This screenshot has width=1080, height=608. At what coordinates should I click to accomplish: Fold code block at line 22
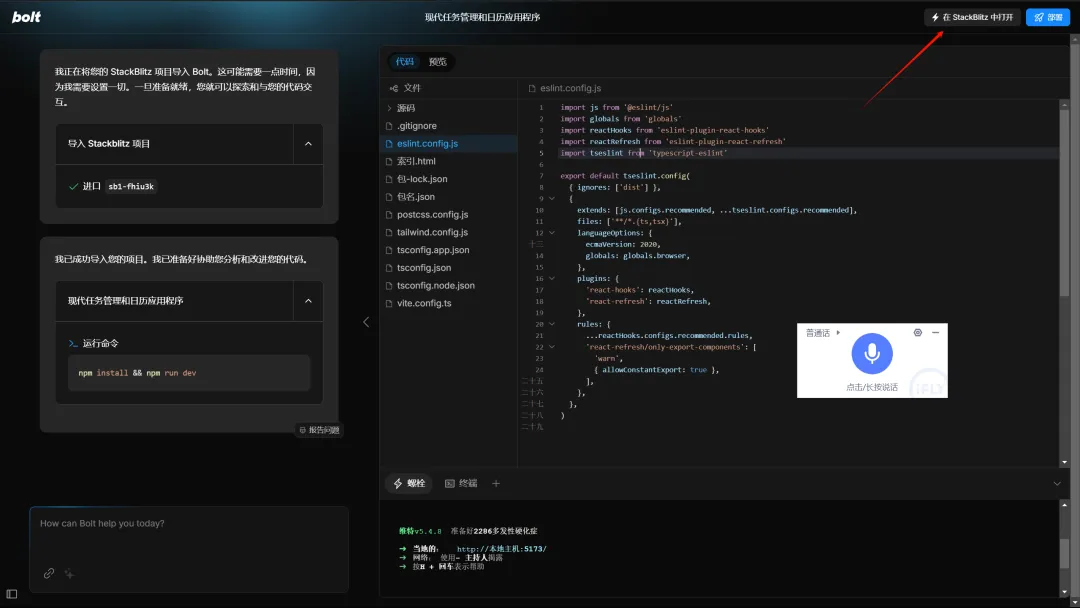552,347
